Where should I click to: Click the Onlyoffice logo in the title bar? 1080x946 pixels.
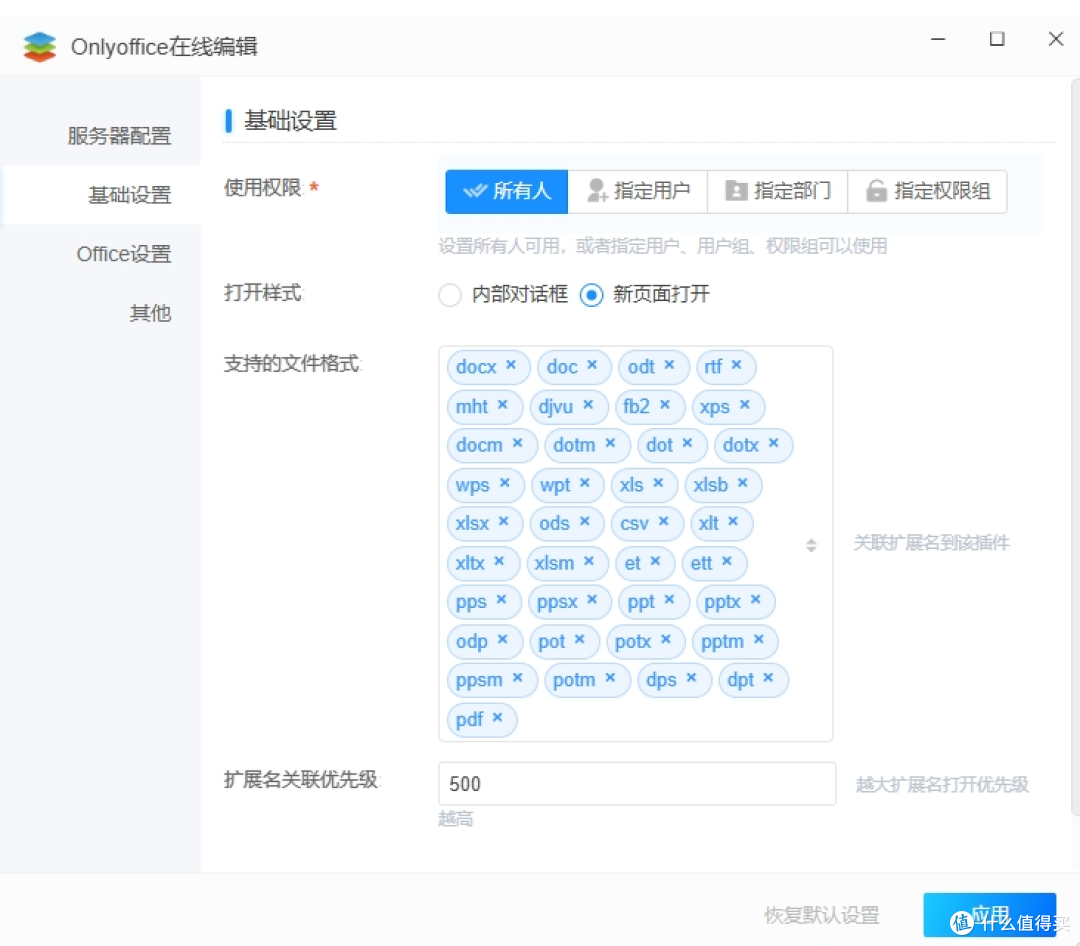point(40,45)
